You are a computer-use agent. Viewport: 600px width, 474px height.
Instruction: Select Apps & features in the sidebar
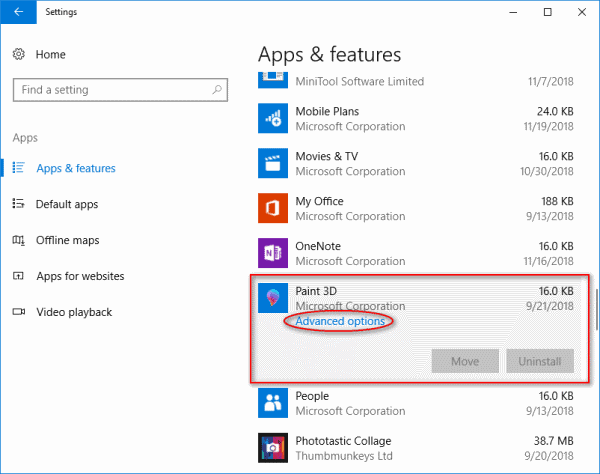coord(75,168)
